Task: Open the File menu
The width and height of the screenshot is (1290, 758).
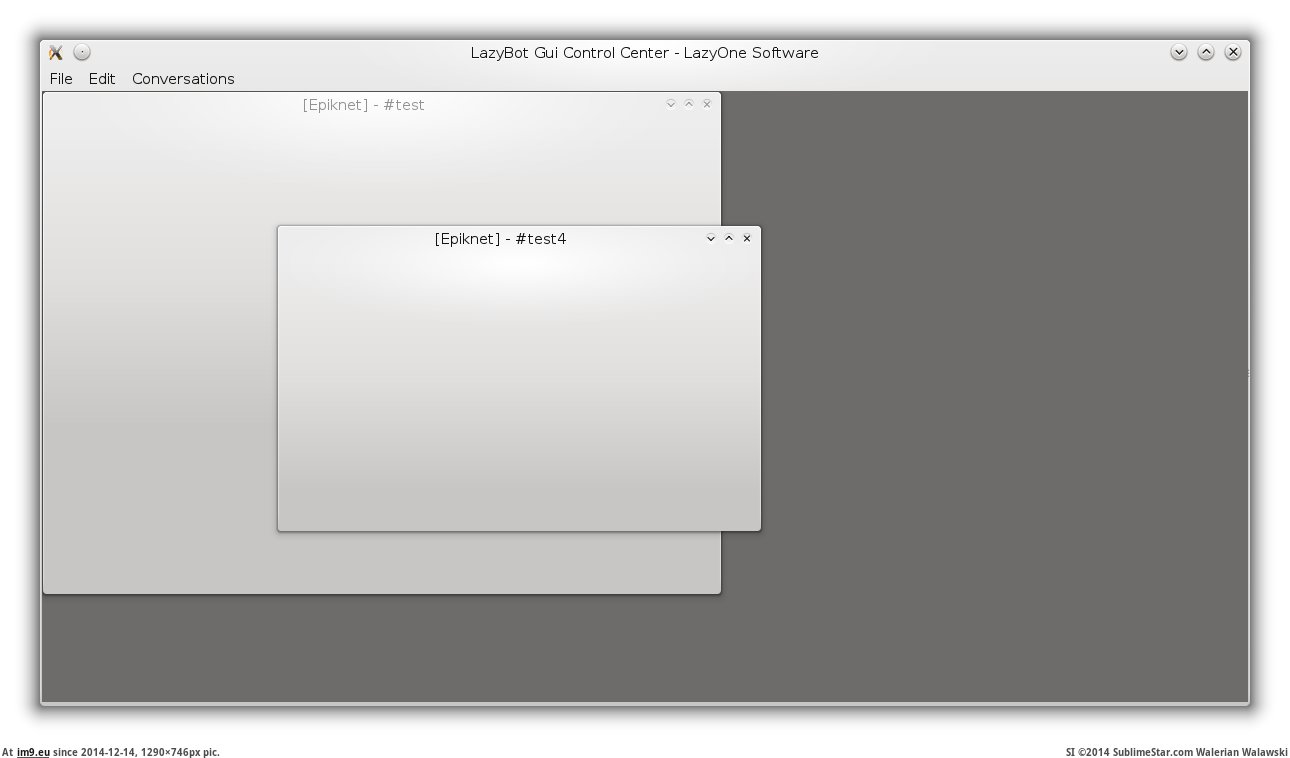Action: coord(61,79)
